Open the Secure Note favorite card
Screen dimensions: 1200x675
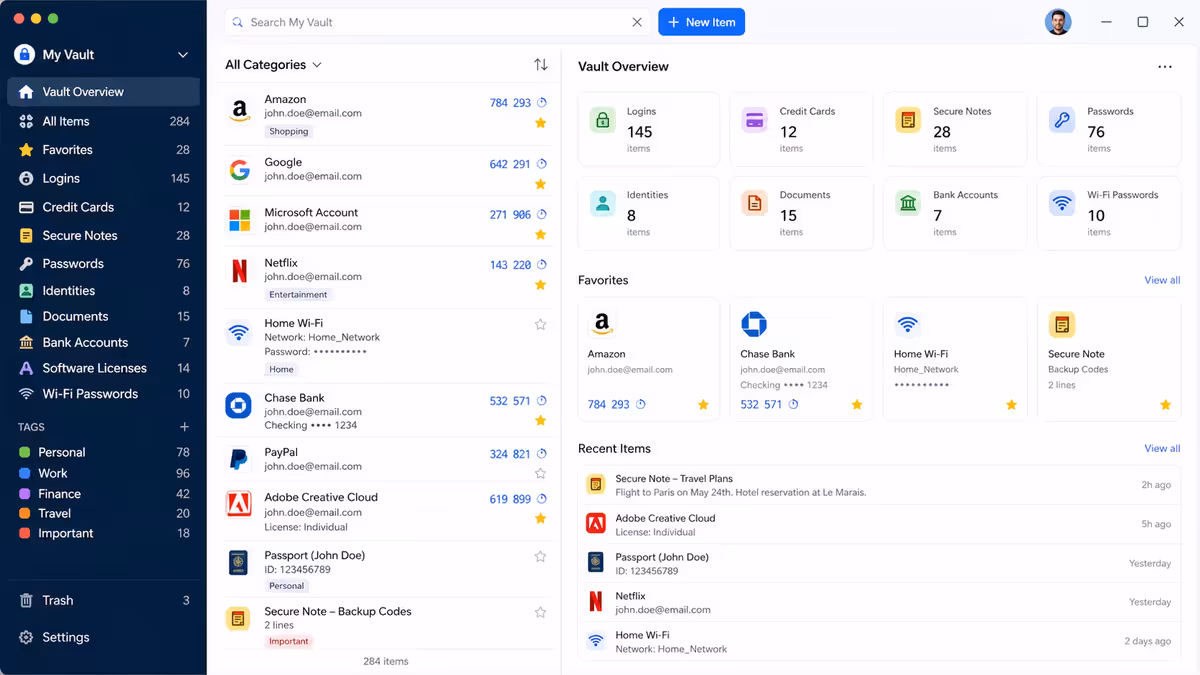click(1109, 359)
